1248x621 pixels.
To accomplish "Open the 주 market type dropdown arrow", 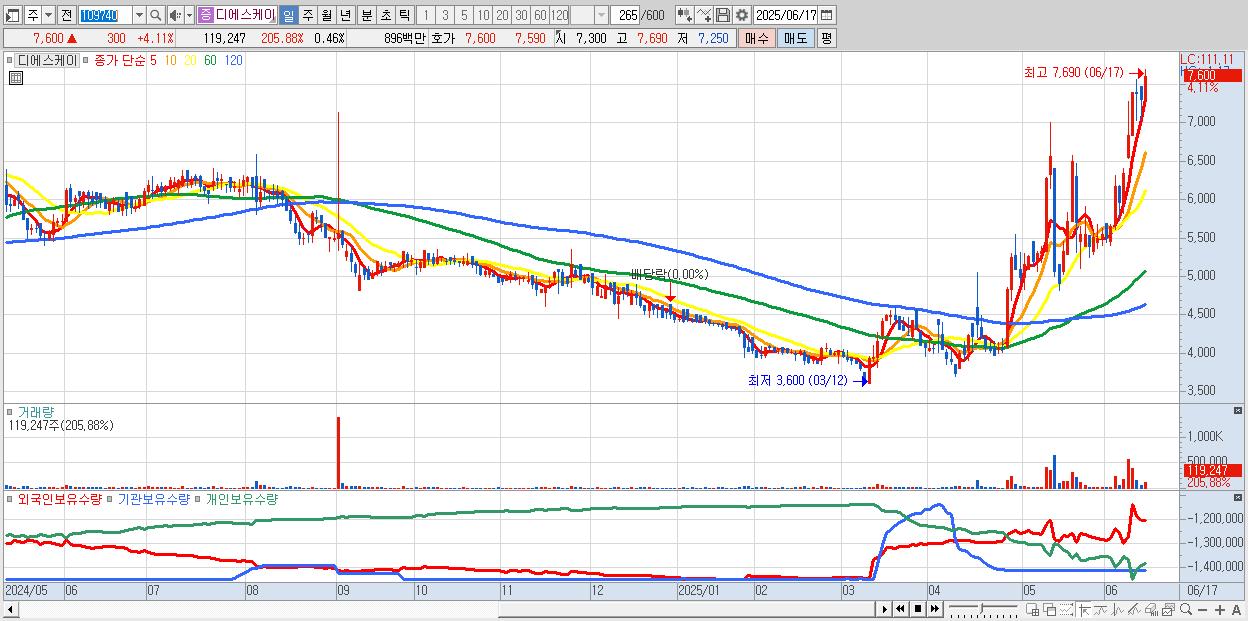I will pyautogui.click(x=48, y=15).
